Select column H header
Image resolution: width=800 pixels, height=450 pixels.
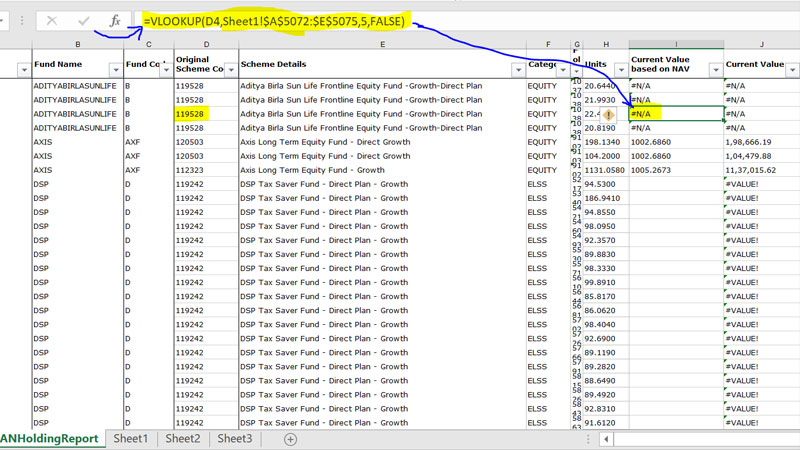coord(606,44)
